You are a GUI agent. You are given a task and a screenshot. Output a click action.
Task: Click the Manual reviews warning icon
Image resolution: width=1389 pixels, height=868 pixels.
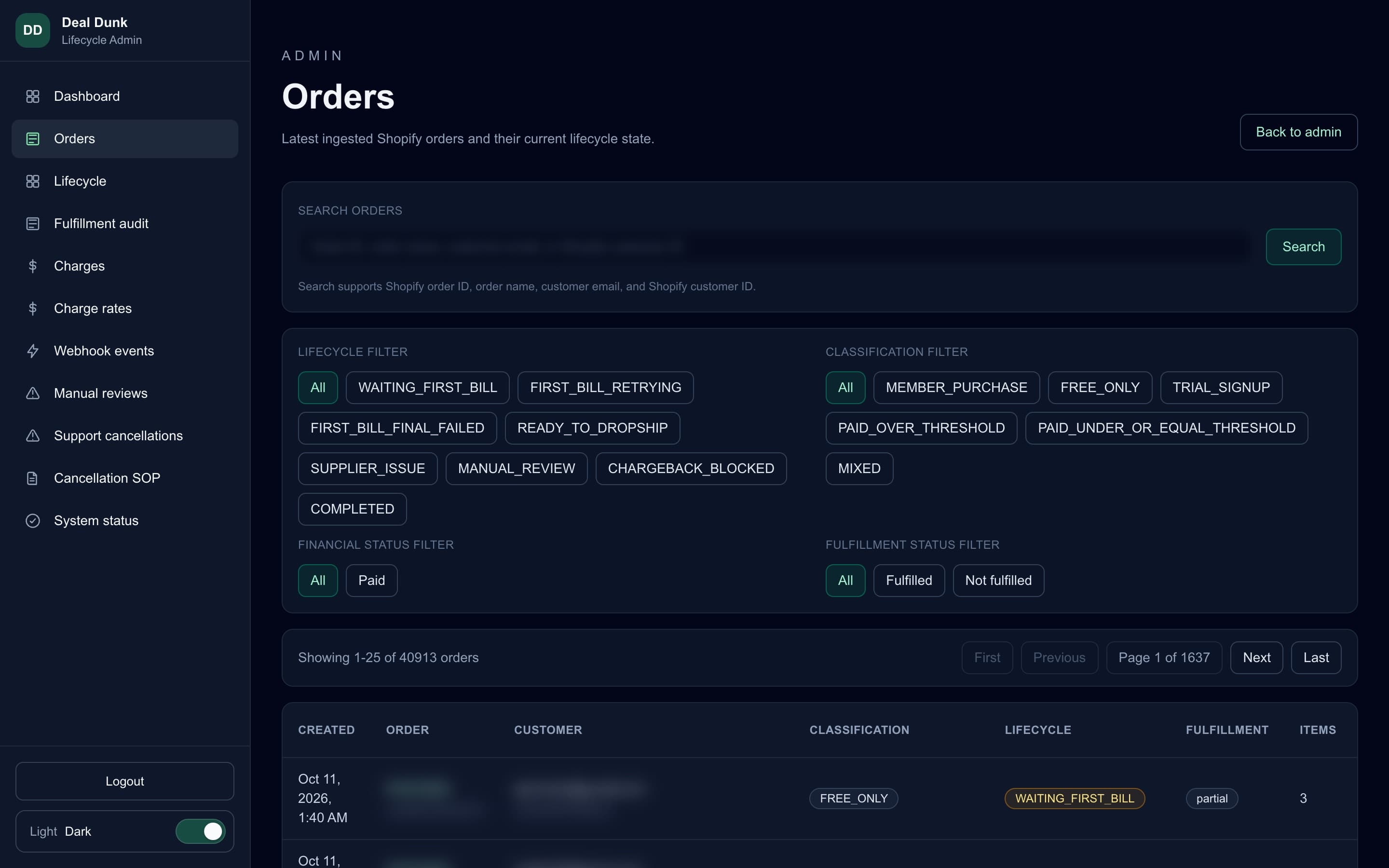(33, 394)
